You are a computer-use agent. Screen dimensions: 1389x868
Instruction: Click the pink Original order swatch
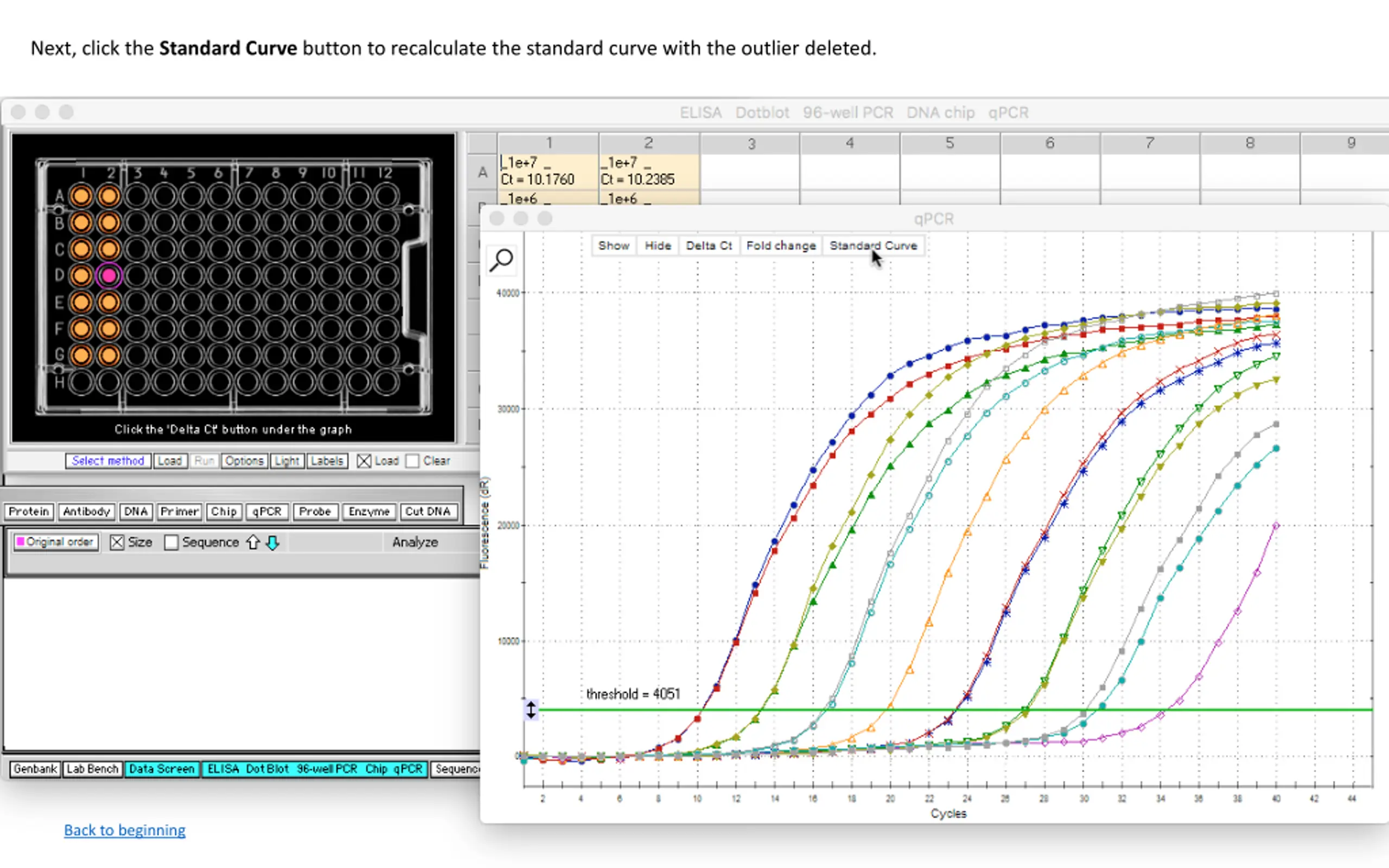click(x=21, y=542)
